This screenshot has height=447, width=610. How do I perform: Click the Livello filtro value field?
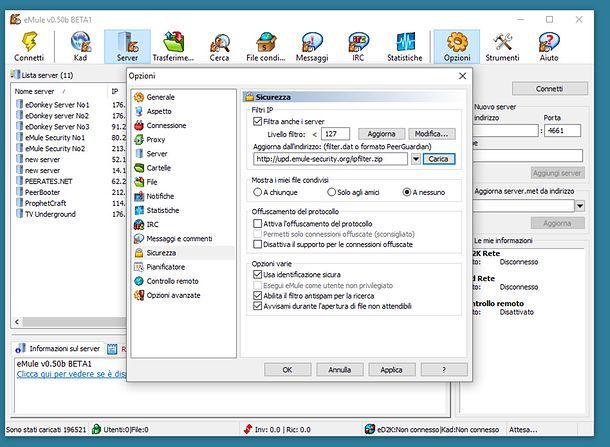[x=335, y=134]
